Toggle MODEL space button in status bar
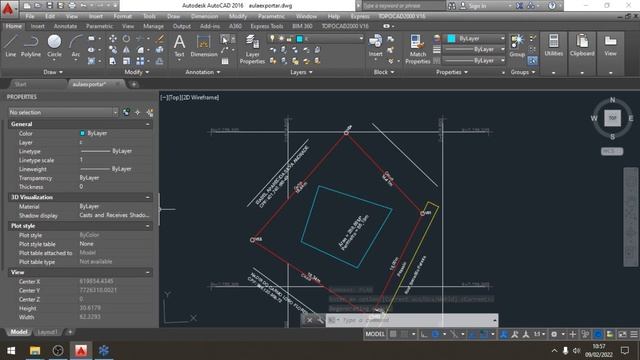 coord(375,334)
